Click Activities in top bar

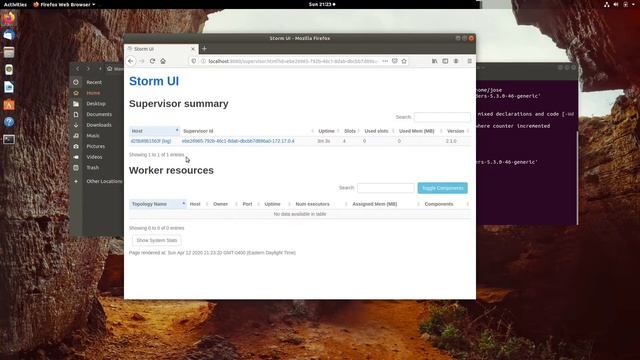point(15,4)
